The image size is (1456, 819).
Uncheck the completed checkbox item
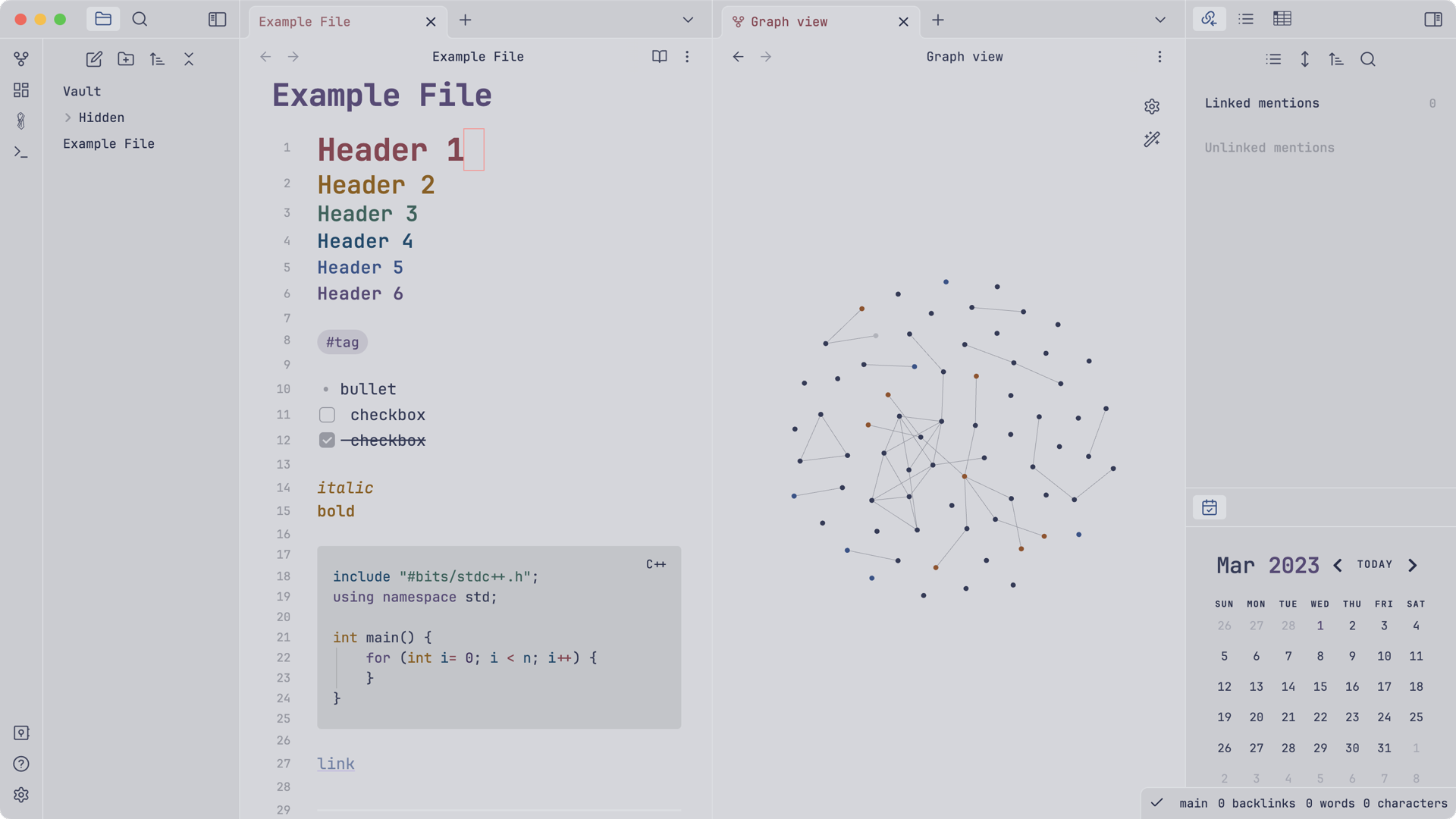(327, 441)
